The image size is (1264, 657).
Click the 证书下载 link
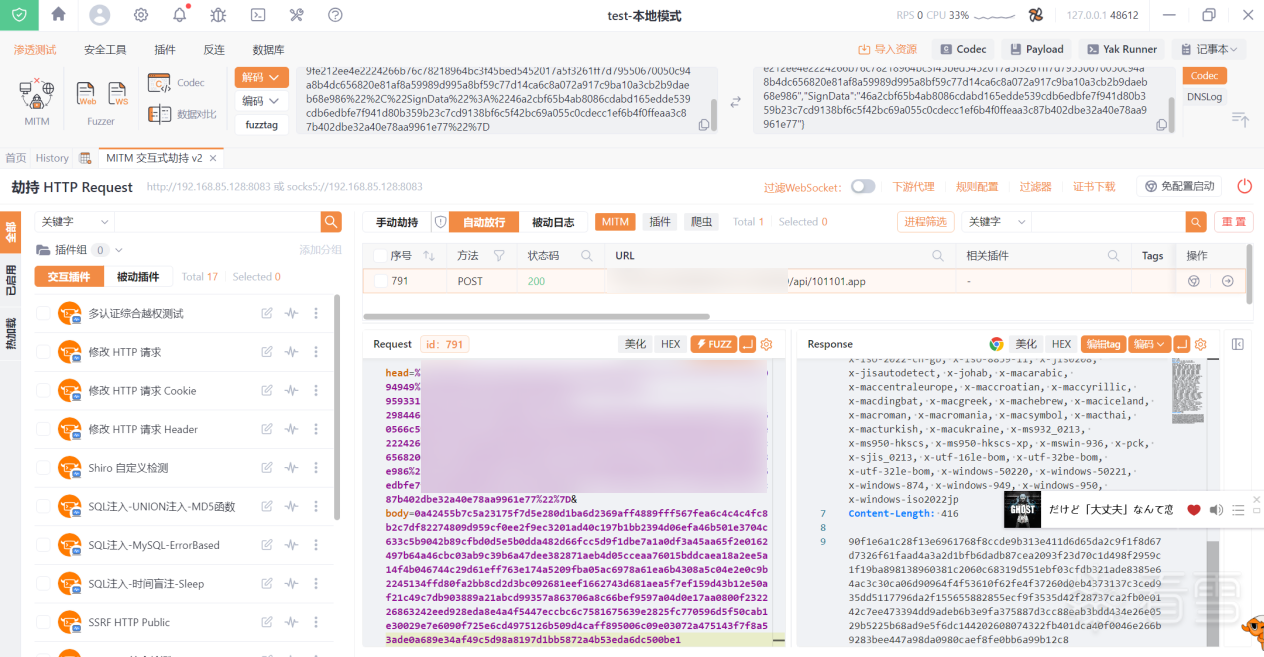(x=1094, y=186)
